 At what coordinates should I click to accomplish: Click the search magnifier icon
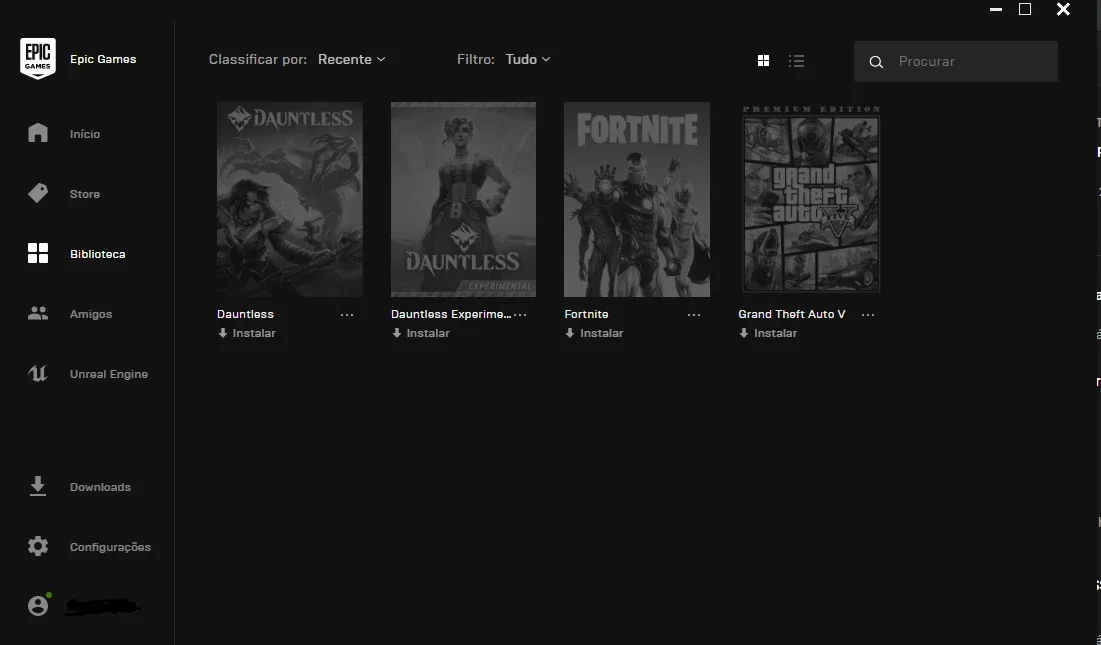tap(876, 62)
